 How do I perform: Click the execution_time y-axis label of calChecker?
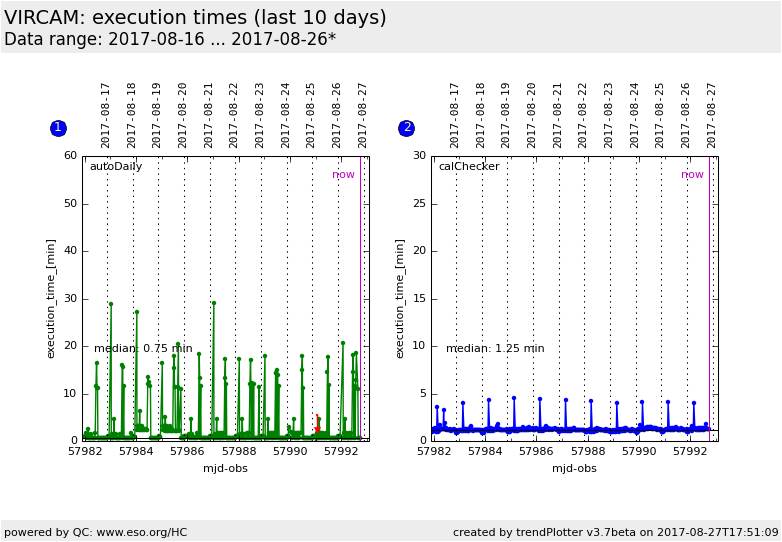(x=400, y=298)
